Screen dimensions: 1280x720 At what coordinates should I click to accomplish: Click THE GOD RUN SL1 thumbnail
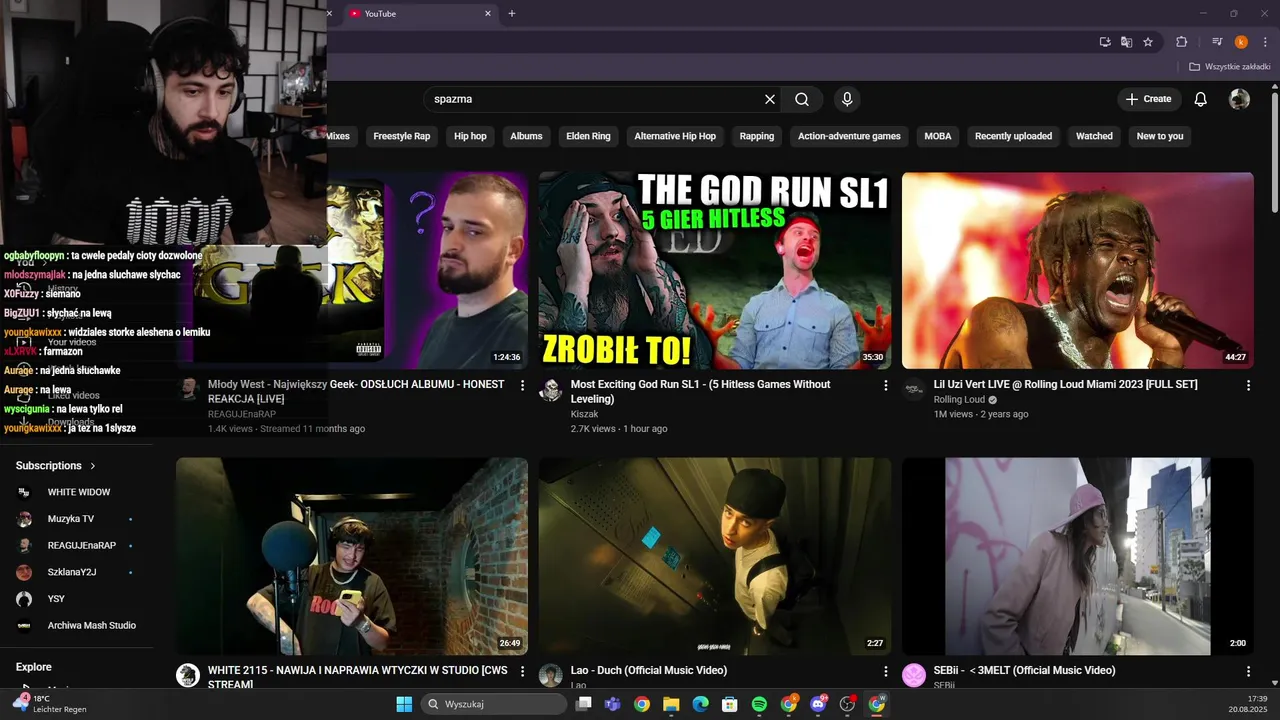click(715, 270)
